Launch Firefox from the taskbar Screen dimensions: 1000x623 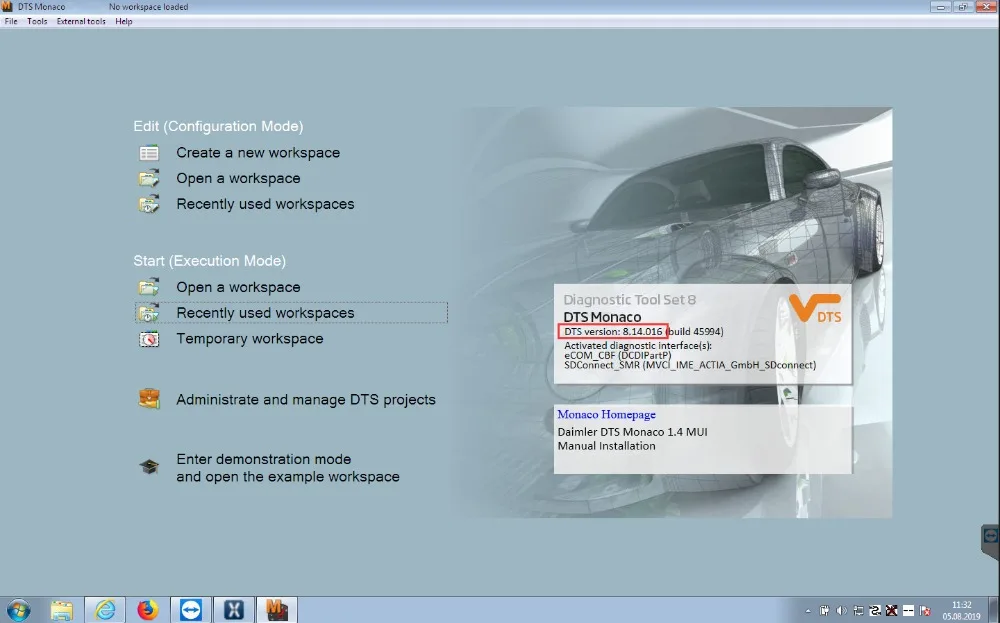(148, 610)
